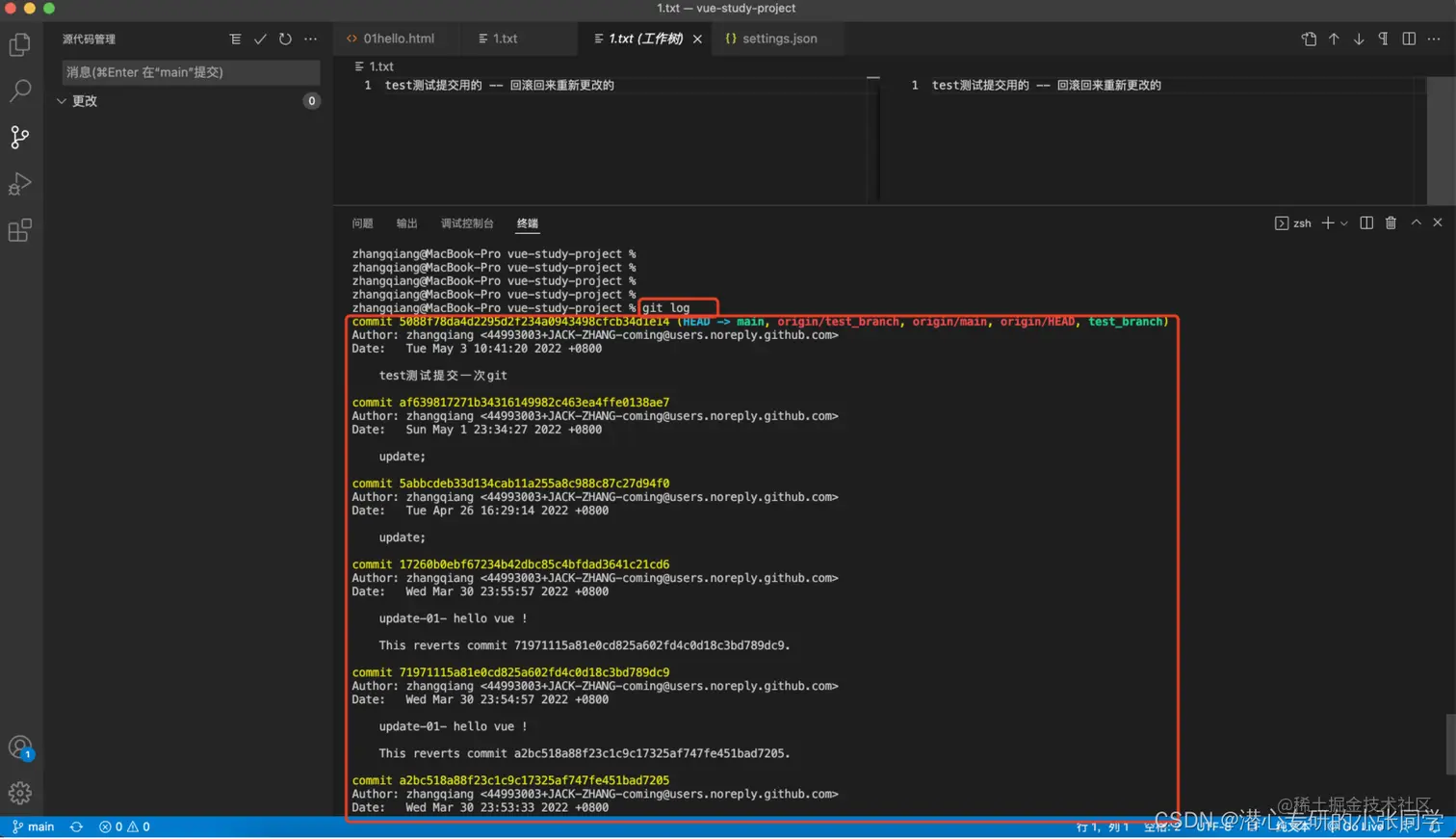Open the 输出 panel tab
1456x839 pixels.
406,223
